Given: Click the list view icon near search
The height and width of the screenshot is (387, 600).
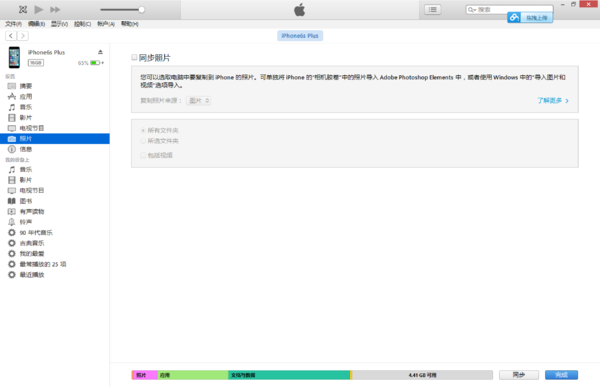Looking at the screenshot, I should (432, 10).
